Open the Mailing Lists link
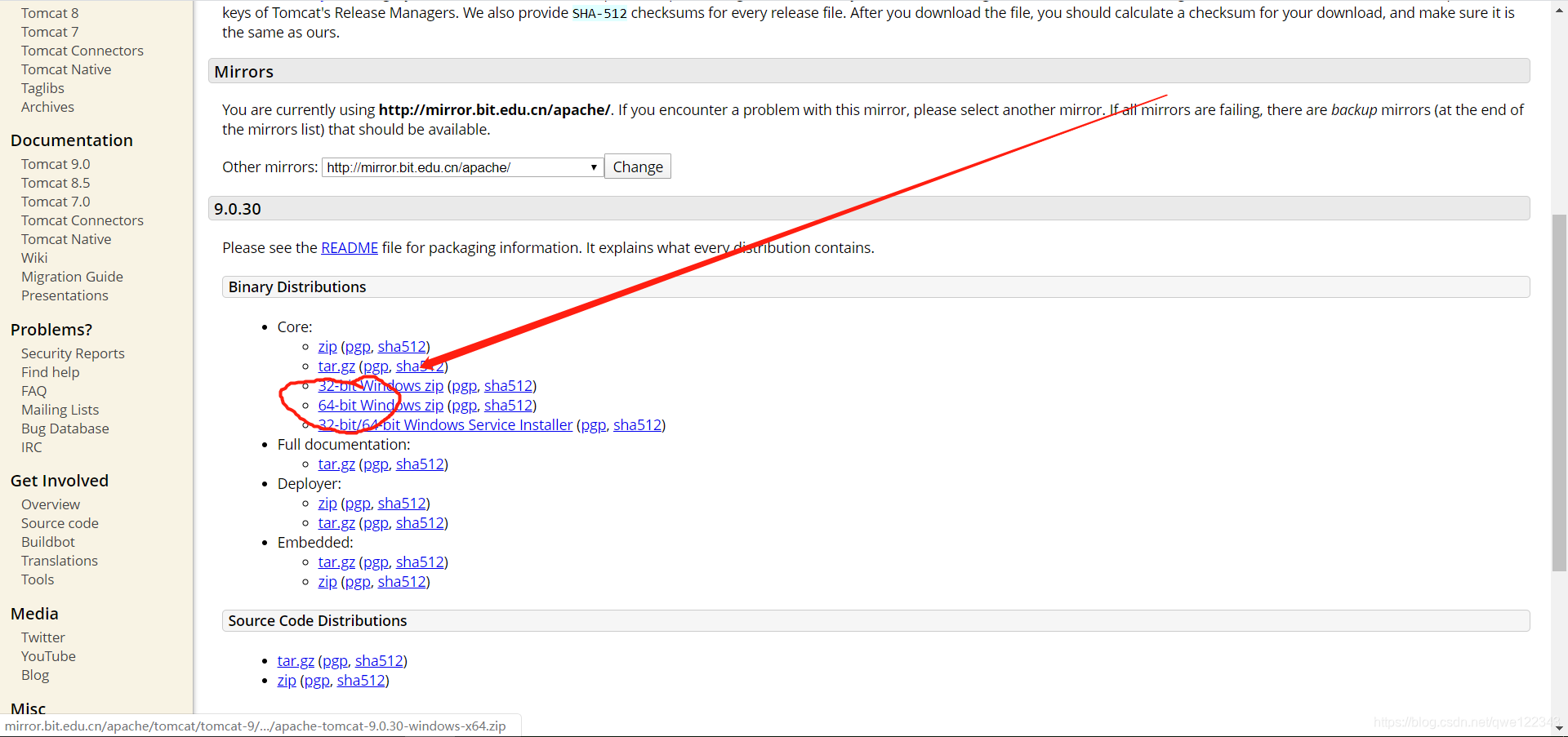Screen dimensions: 1568x737 60,410
